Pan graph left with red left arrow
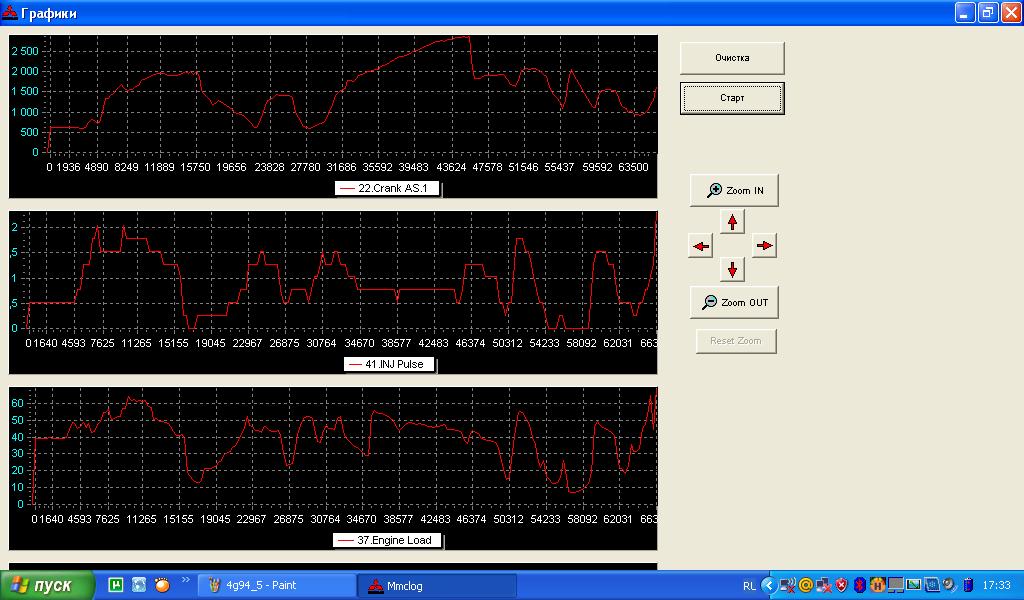The height and width of the screenshot is (600, 1024). (x=701, y=246)
